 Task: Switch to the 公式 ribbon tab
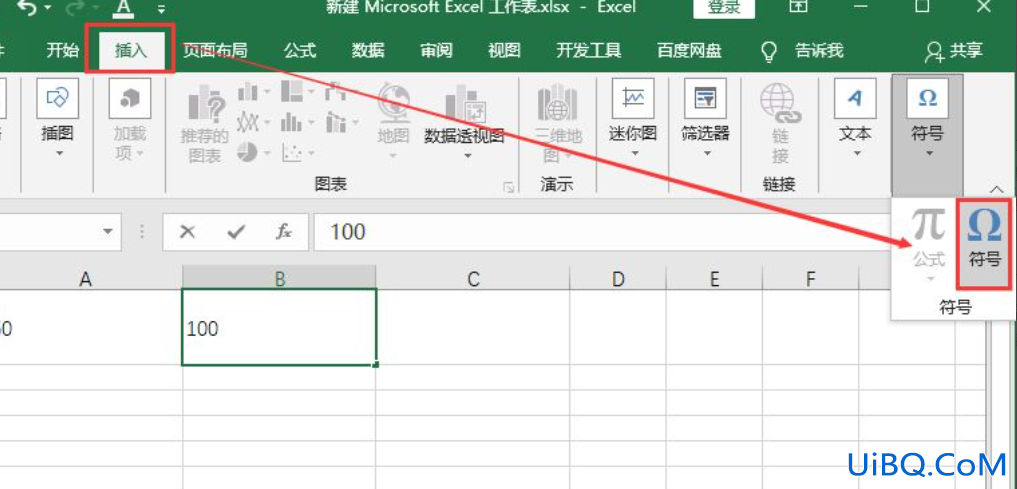pos(300,50)
